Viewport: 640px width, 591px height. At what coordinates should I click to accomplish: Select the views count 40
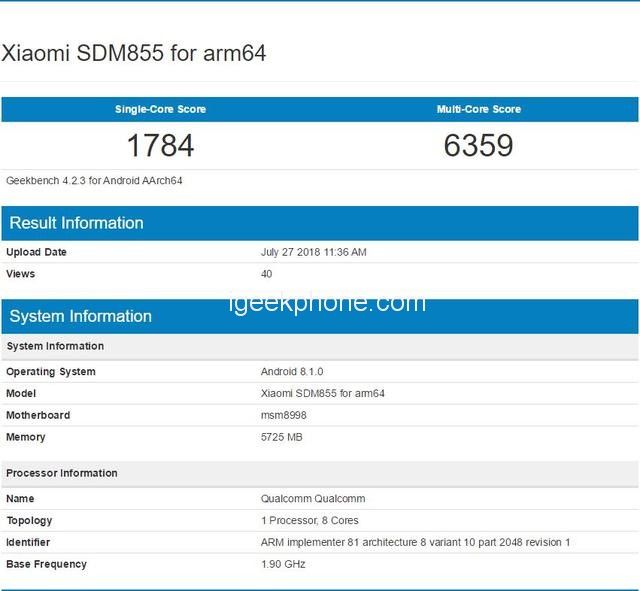point(267,274)
